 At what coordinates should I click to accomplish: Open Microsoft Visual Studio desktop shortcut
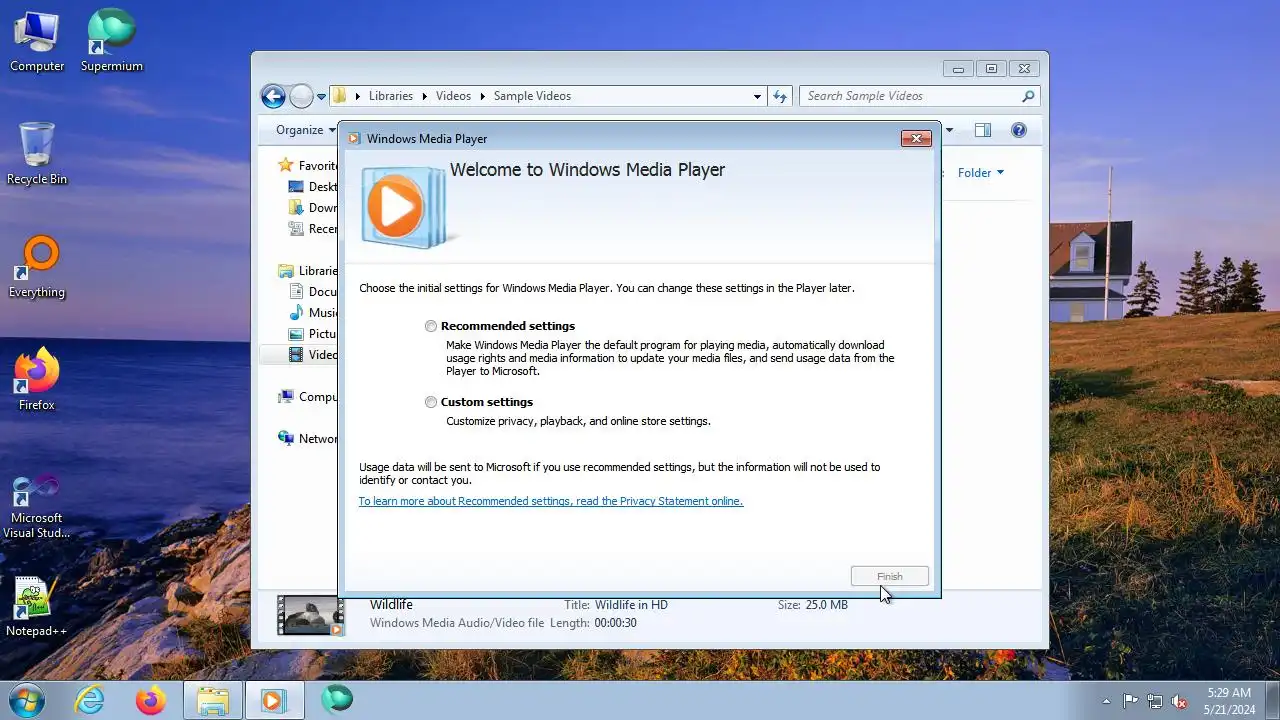tap(37, 507)
